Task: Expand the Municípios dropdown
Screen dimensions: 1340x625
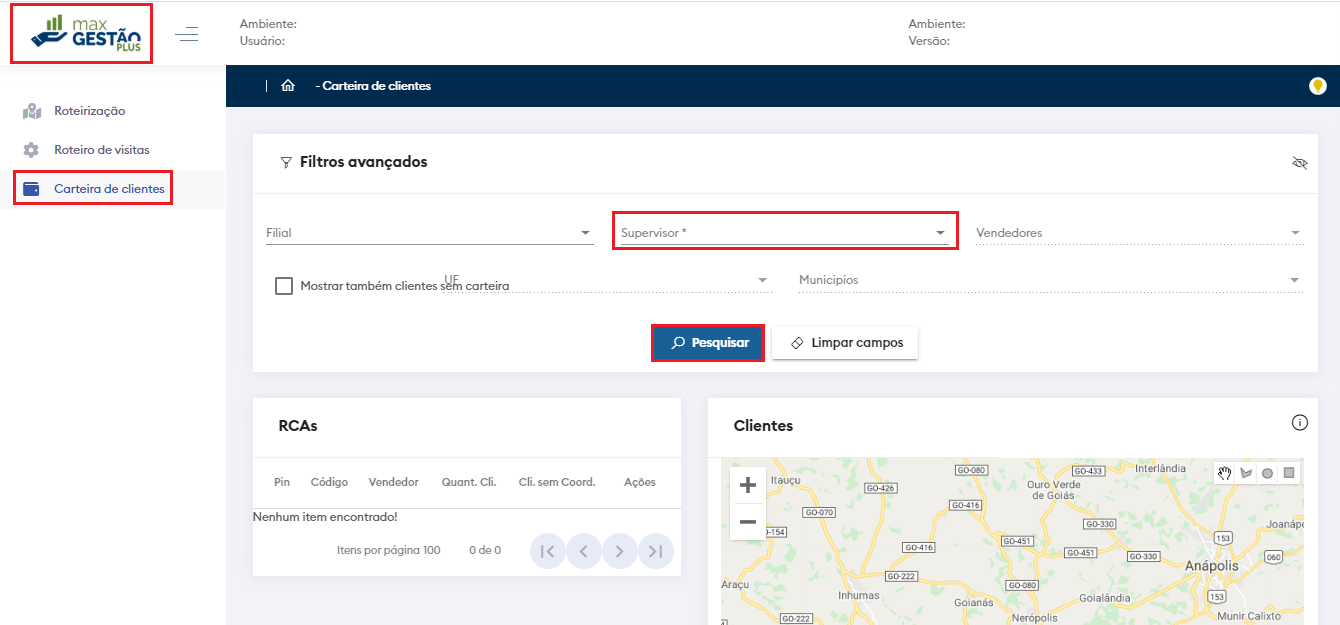Action: 1049,280
